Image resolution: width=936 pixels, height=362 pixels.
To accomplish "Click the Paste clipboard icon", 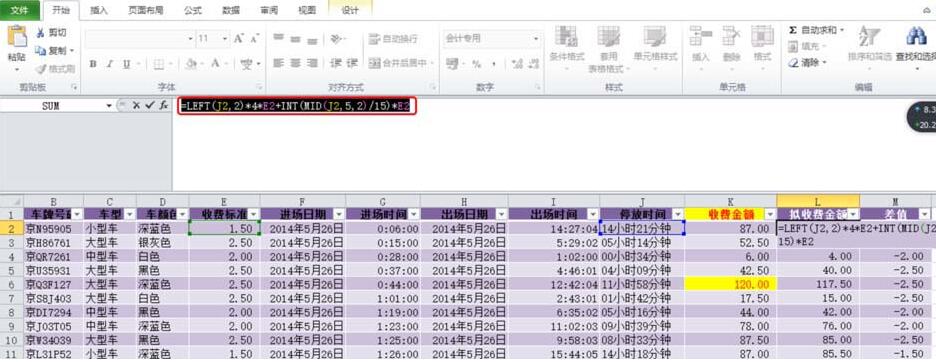I will click(x=17, y=37).
